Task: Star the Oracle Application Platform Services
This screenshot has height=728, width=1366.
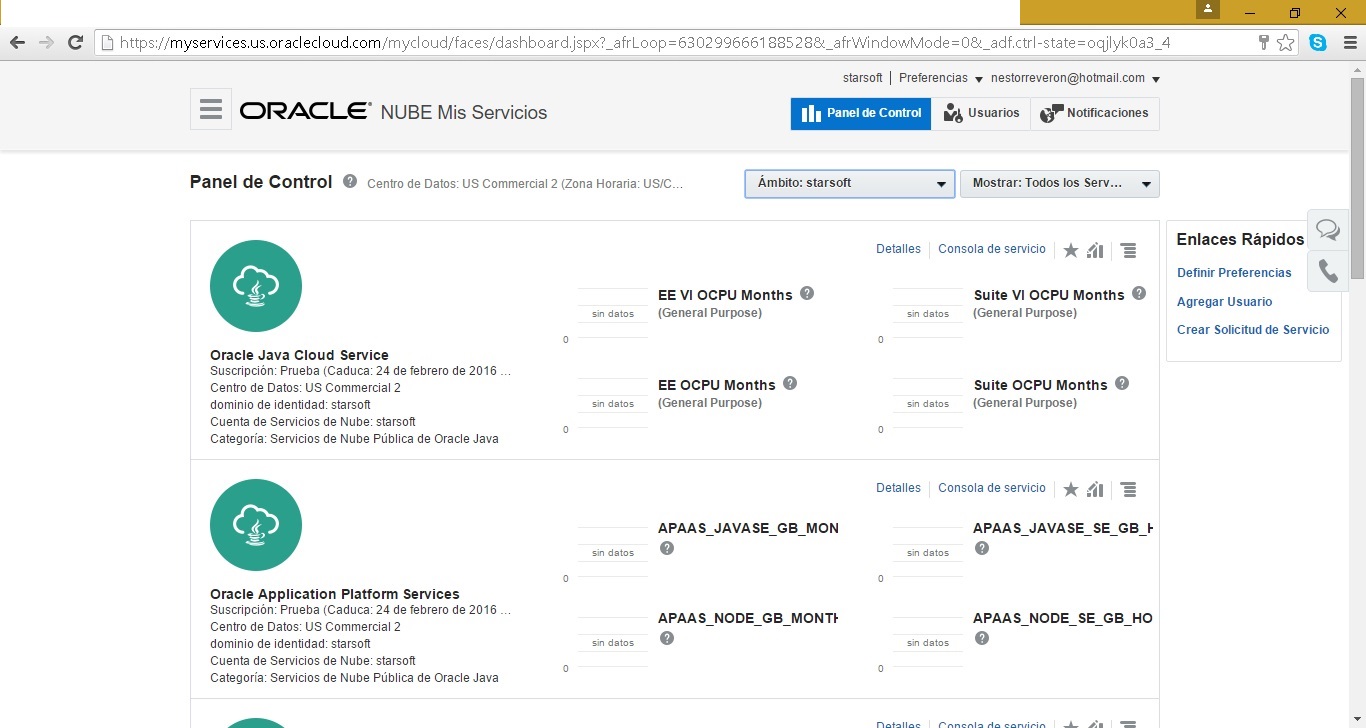Action: click(1070, 489)
